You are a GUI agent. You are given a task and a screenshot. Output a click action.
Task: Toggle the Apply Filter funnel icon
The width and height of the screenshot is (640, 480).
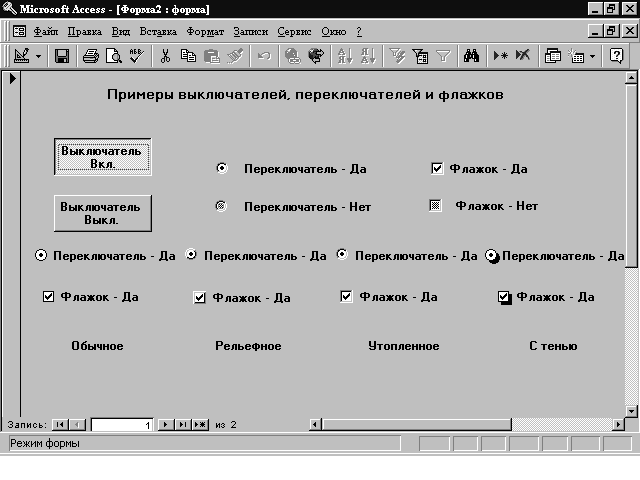point(443,56)
